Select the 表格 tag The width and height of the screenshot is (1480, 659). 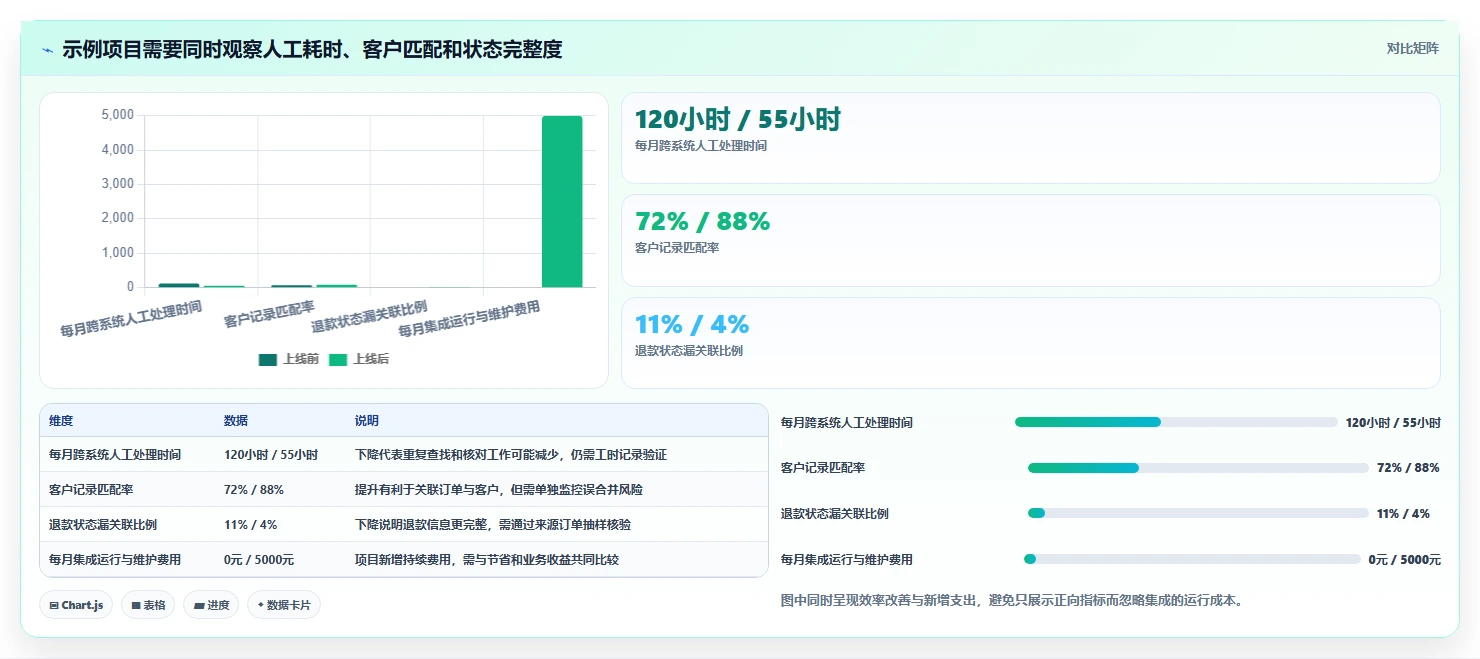[148, 605]
